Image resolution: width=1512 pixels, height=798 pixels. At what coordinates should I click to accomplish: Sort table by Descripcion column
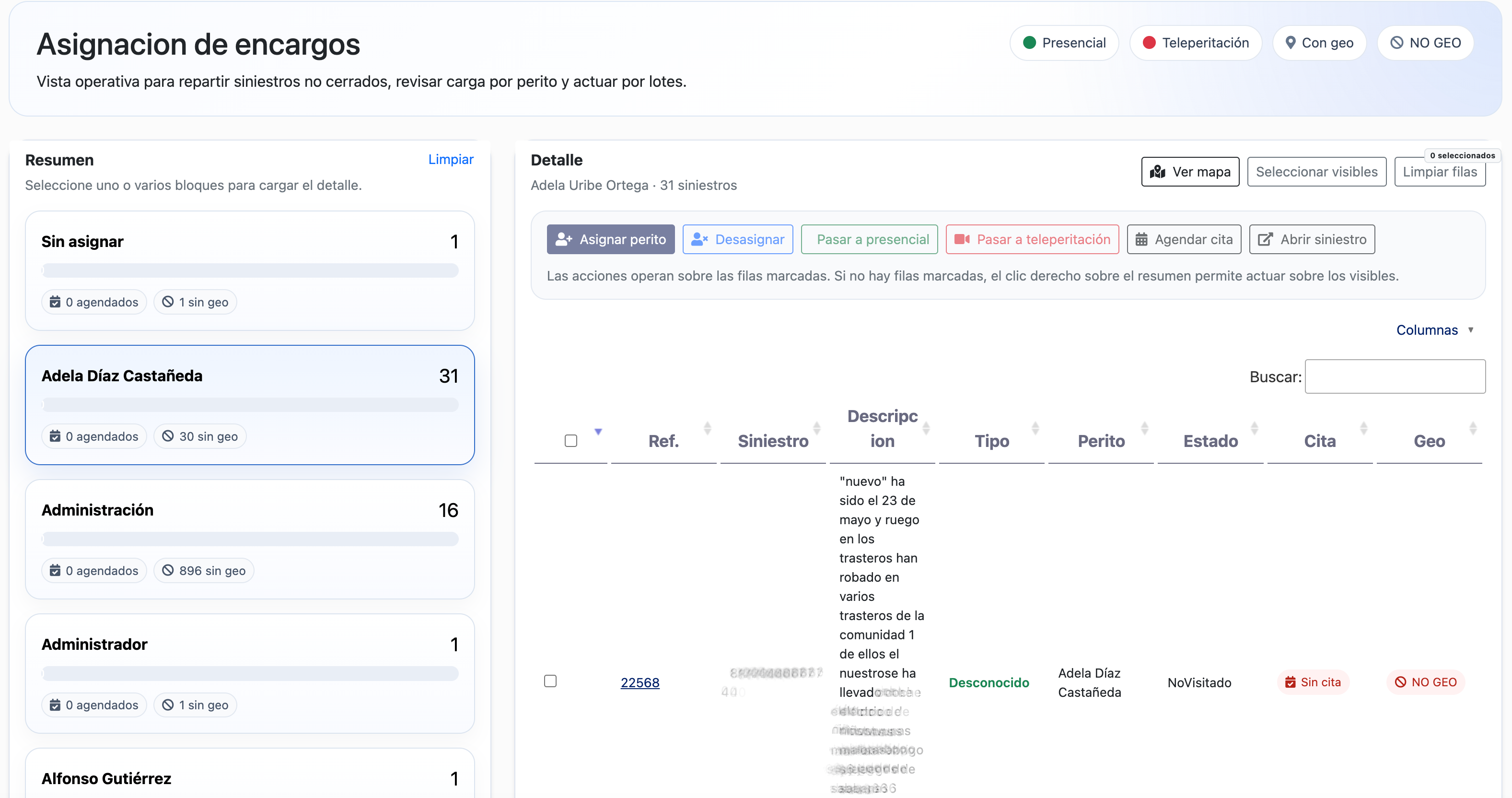click(882, 429)
